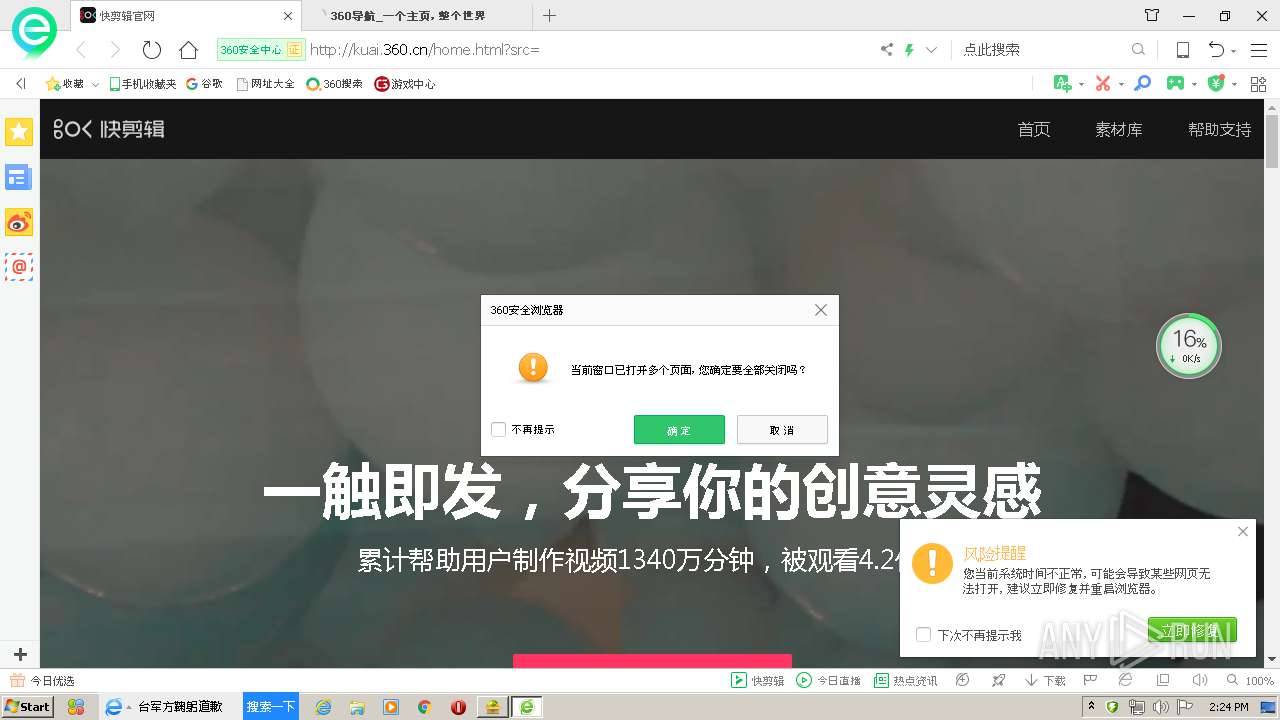This screenshot has height=720, width=1280.
Task: Open the extensions grid icon
Action: (1258, 83)
